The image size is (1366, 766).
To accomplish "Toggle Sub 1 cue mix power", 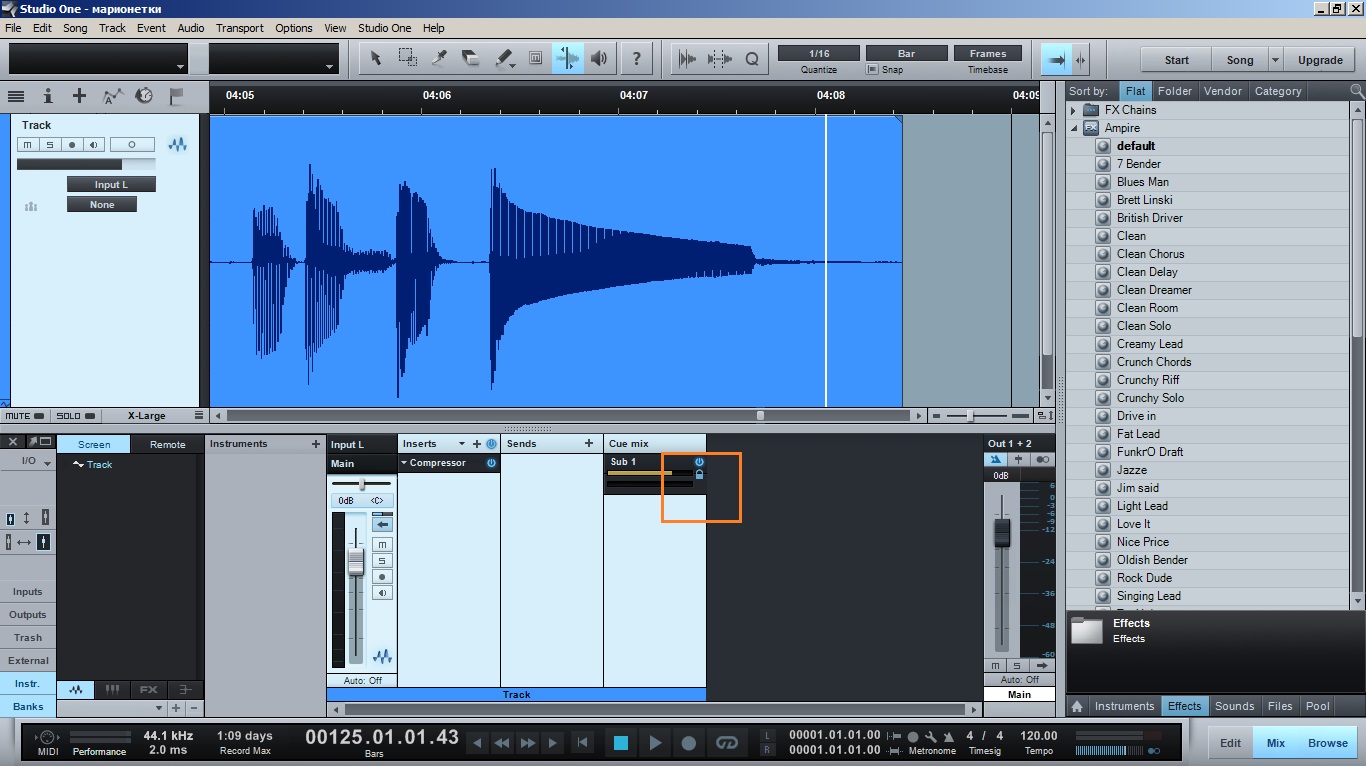I will 699,462.
